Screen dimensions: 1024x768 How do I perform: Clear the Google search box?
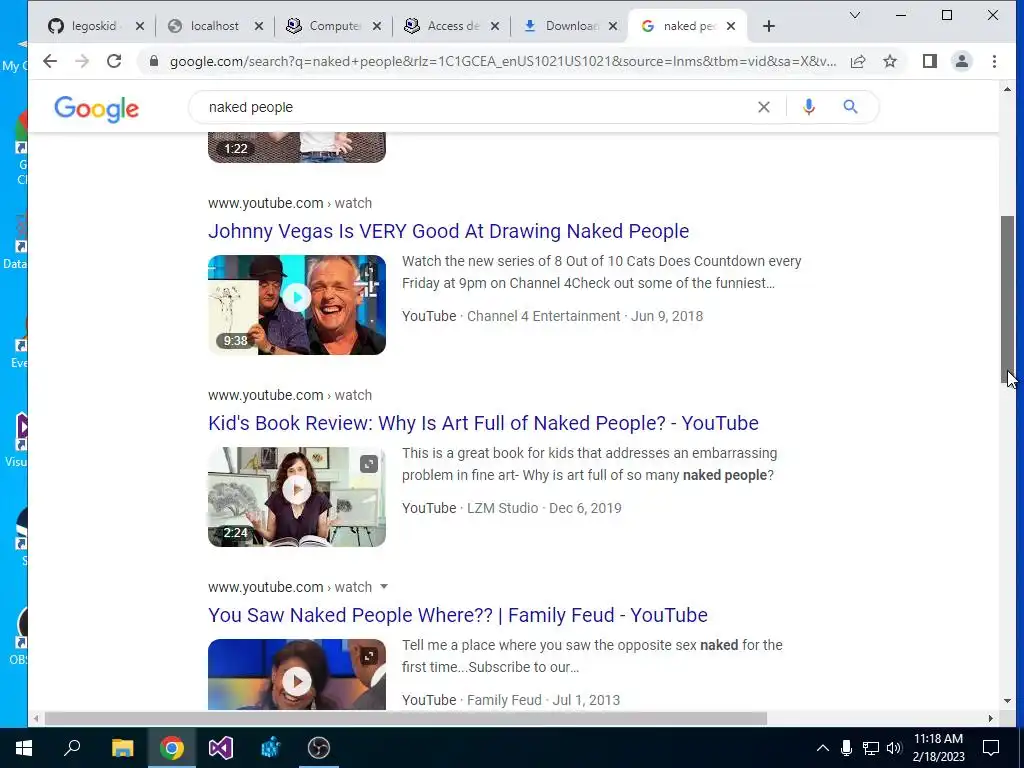(x=763, y=107)
